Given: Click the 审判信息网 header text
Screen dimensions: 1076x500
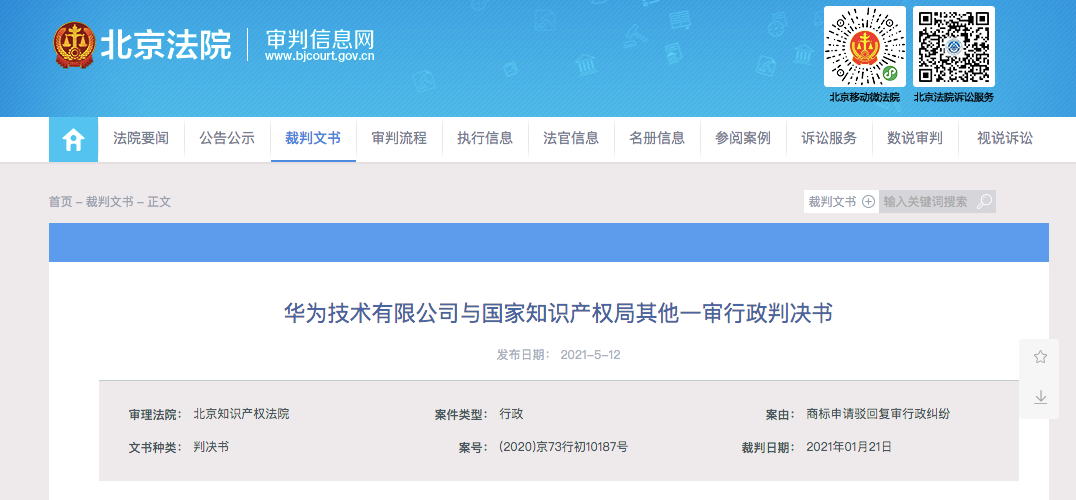Looking at the screenshot, I should (x=319, y=37).
